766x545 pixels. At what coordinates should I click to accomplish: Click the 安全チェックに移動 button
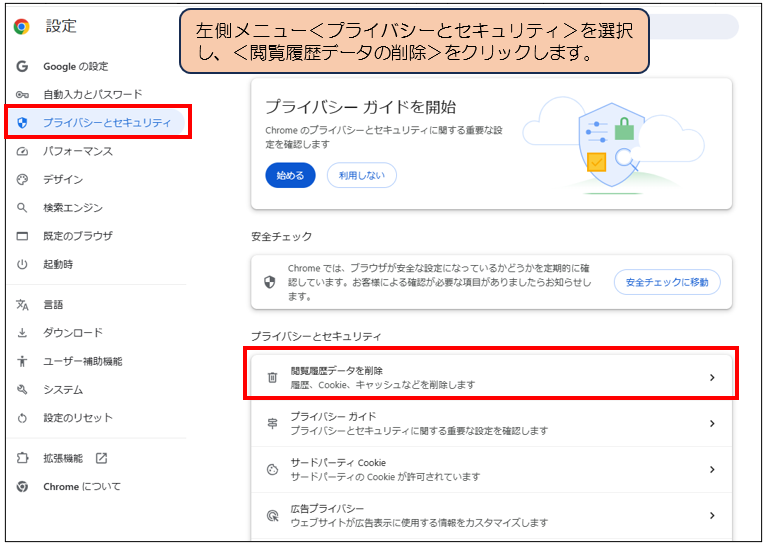point(666,282)
